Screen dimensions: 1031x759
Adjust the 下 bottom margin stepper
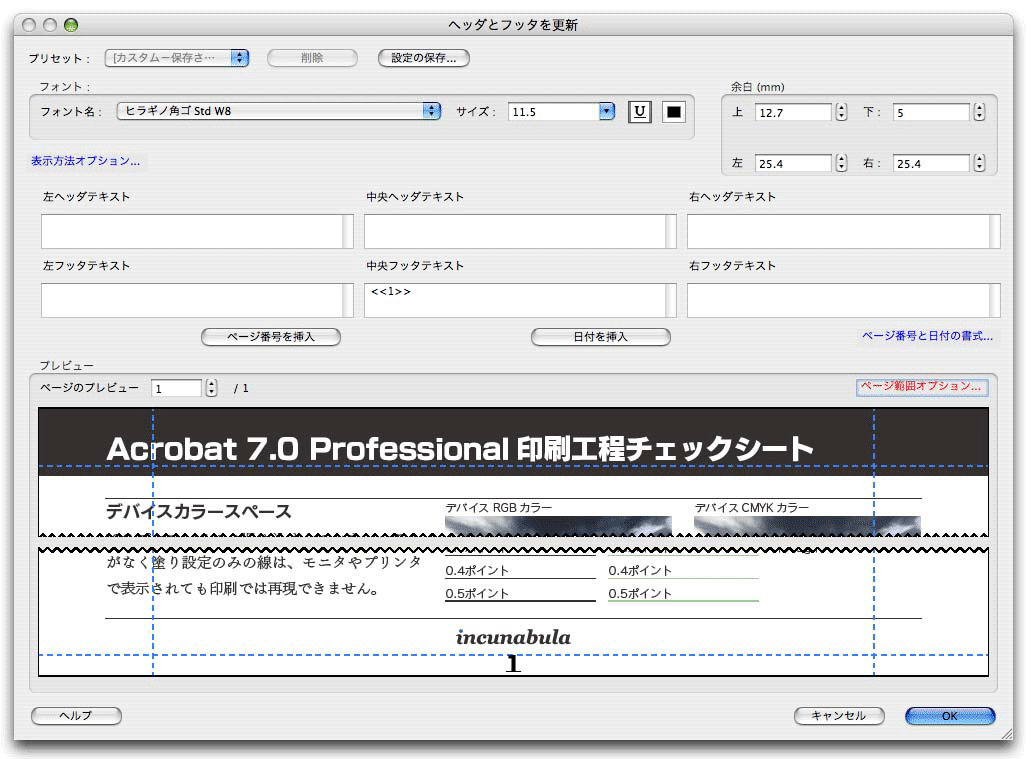click(979, 112)
